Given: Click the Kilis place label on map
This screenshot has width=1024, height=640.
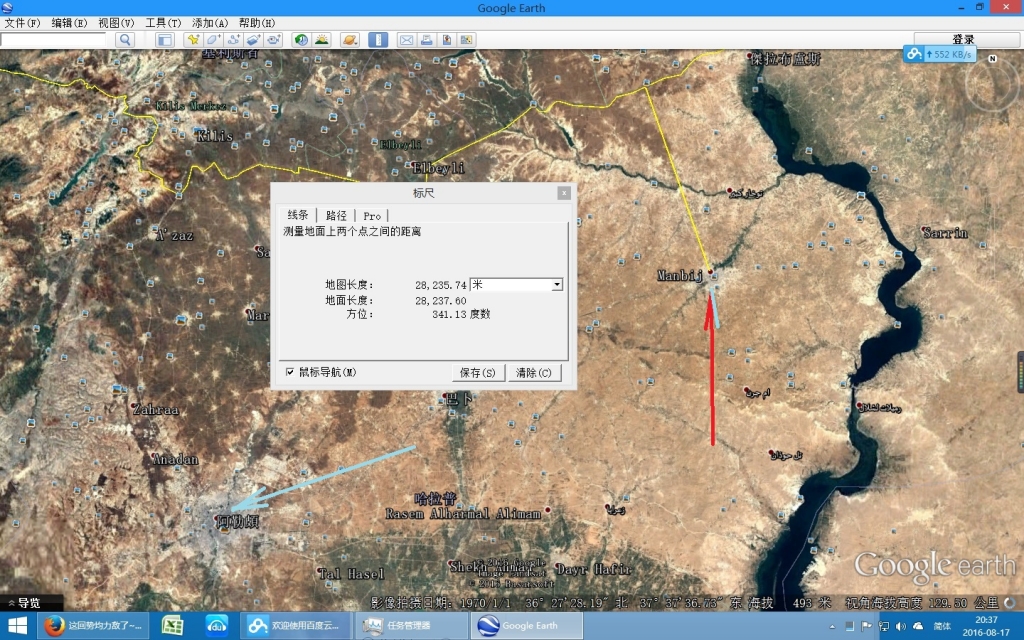Looking at the screenshot, I should click(215, 136).
